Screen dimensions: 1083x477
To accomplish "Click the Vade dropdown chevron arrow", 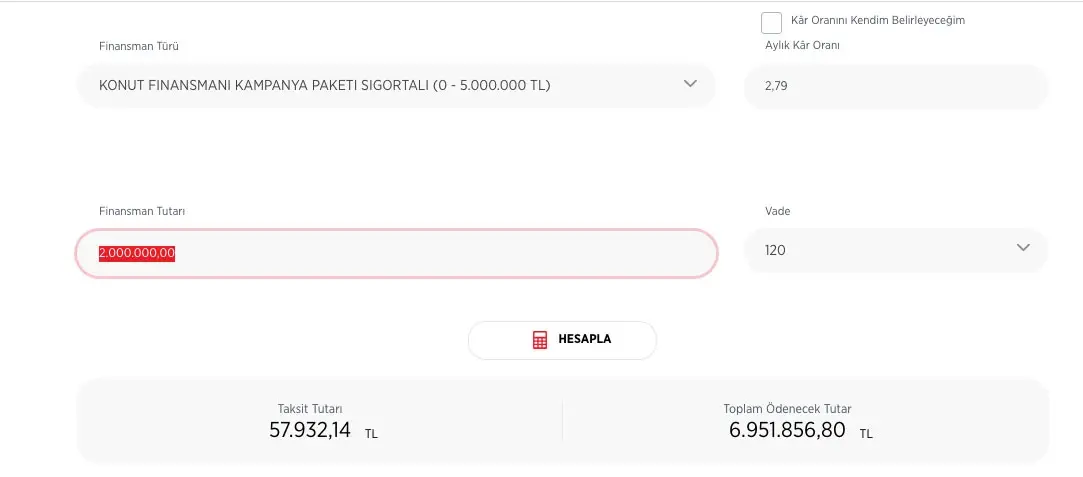I will [x=1023, y=248].
